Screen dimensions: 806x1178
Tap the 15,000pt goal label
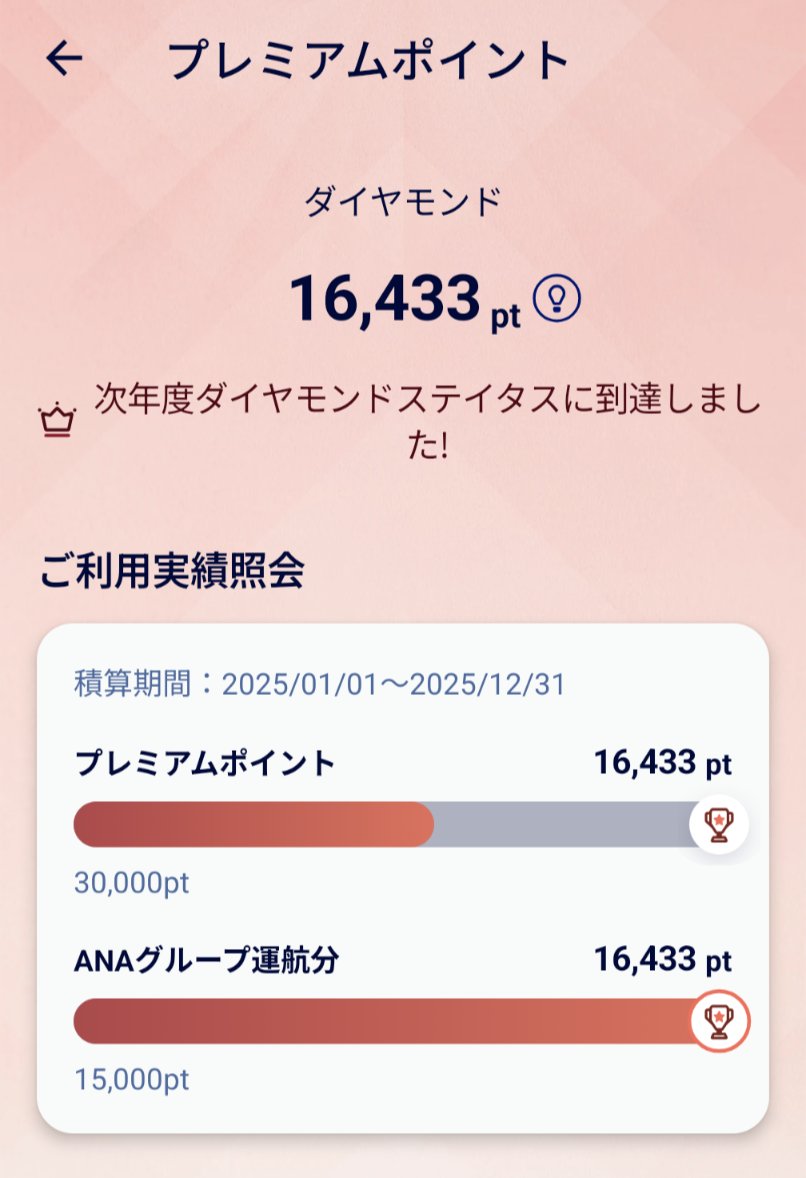(131, 1080)
